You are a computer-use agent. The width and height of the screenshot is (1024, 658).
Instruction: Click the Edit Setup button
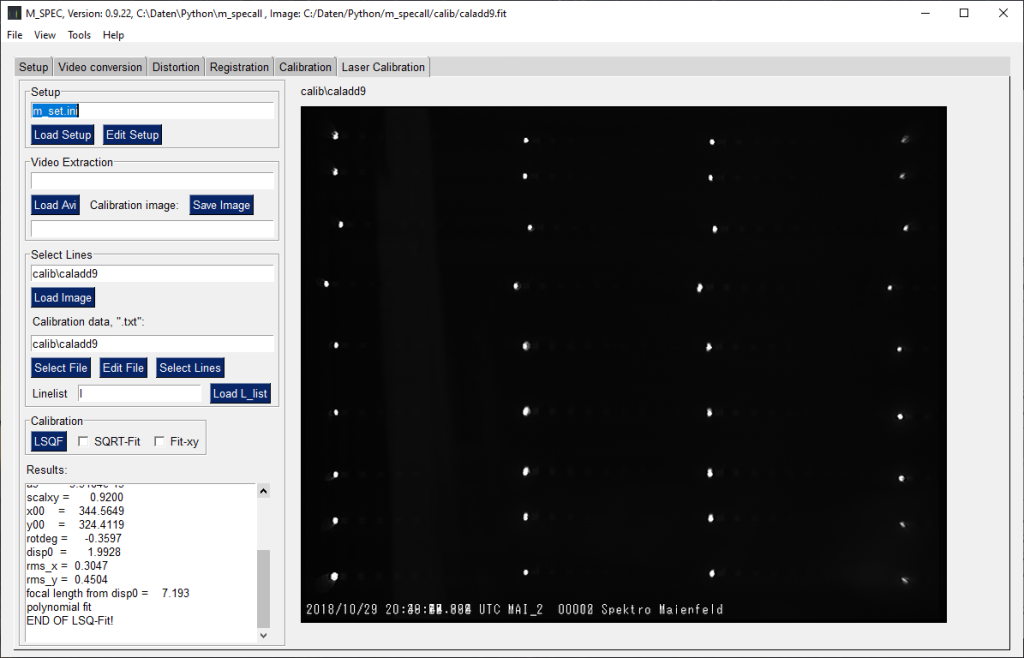(x=131, y=135)
